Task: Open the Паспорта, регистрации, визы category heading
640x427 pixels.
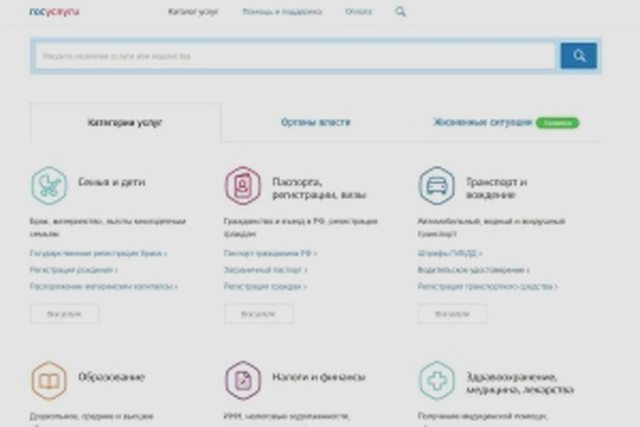Action: (319, 188)
